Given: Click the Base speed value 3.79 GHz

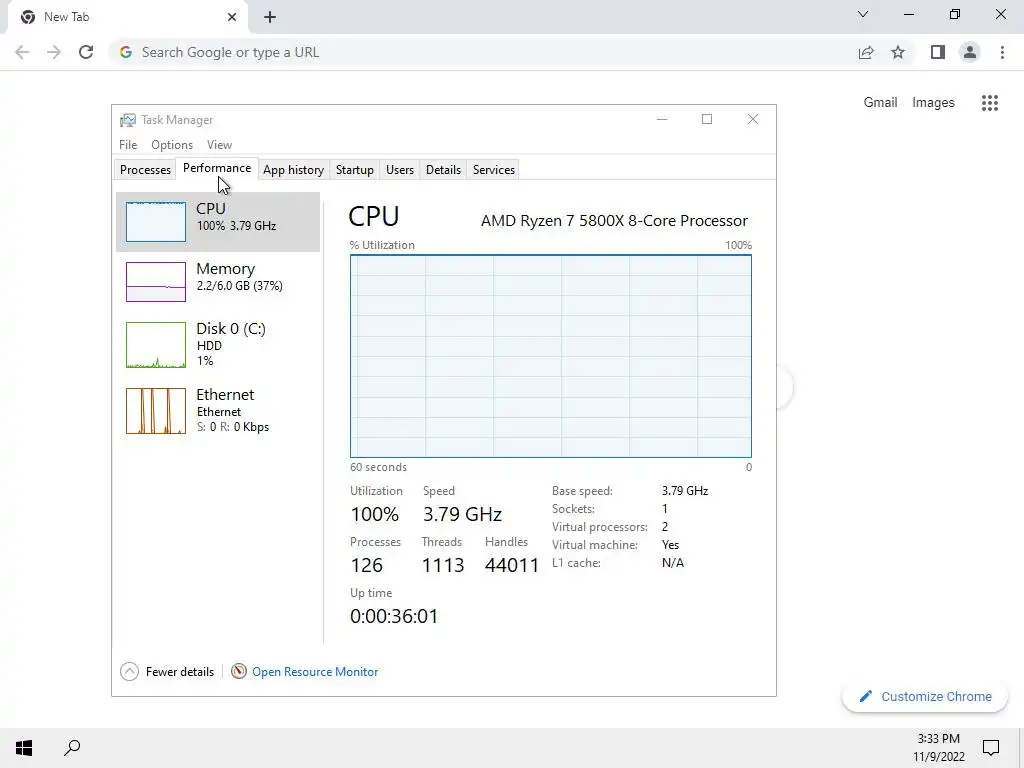Looking at the screenshot, I should (x=684, y=490).
